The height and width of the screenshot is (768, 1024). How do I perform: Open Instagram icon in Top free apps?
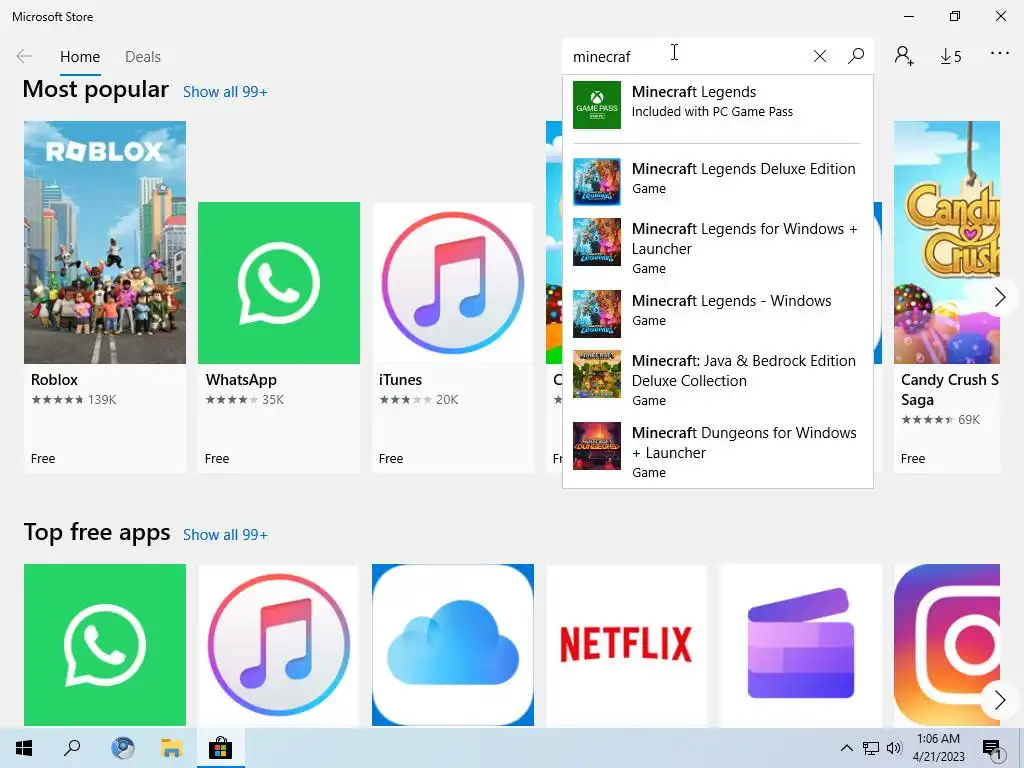coord(946,645)
